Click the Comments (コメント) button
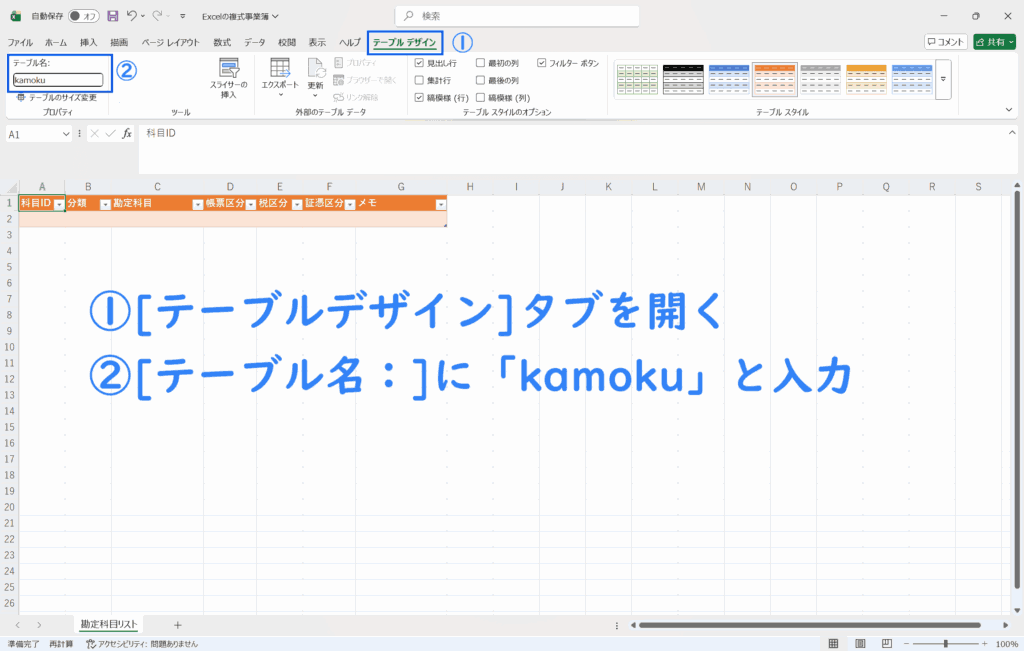Viewport: 1024px width, 651px height. pos(945,42)
